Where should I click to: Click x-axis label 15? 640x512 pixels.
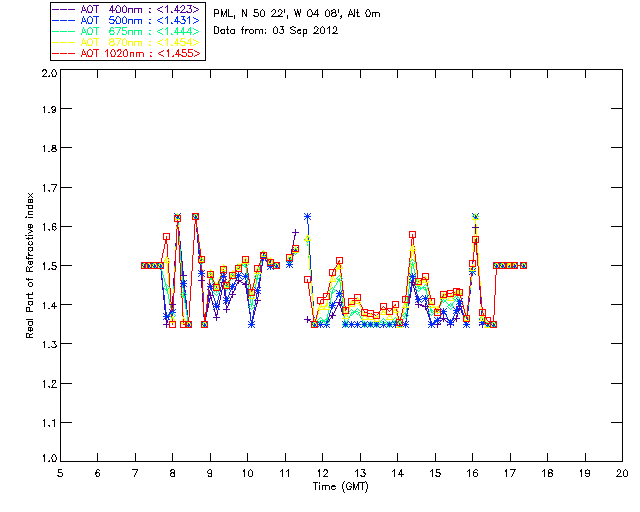(435, 473)
